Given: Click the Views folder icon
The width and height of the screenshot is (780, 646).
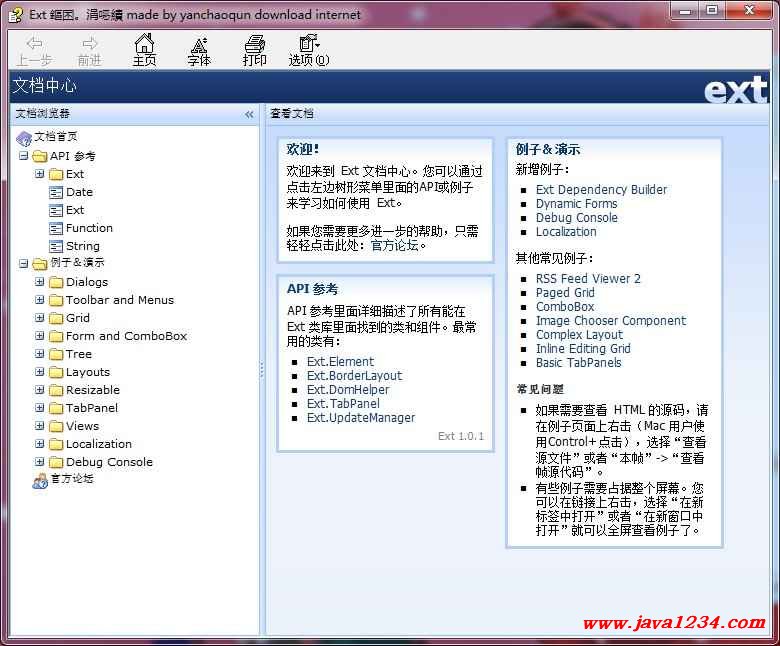Looking at the screenshot, I should point(56,426).
